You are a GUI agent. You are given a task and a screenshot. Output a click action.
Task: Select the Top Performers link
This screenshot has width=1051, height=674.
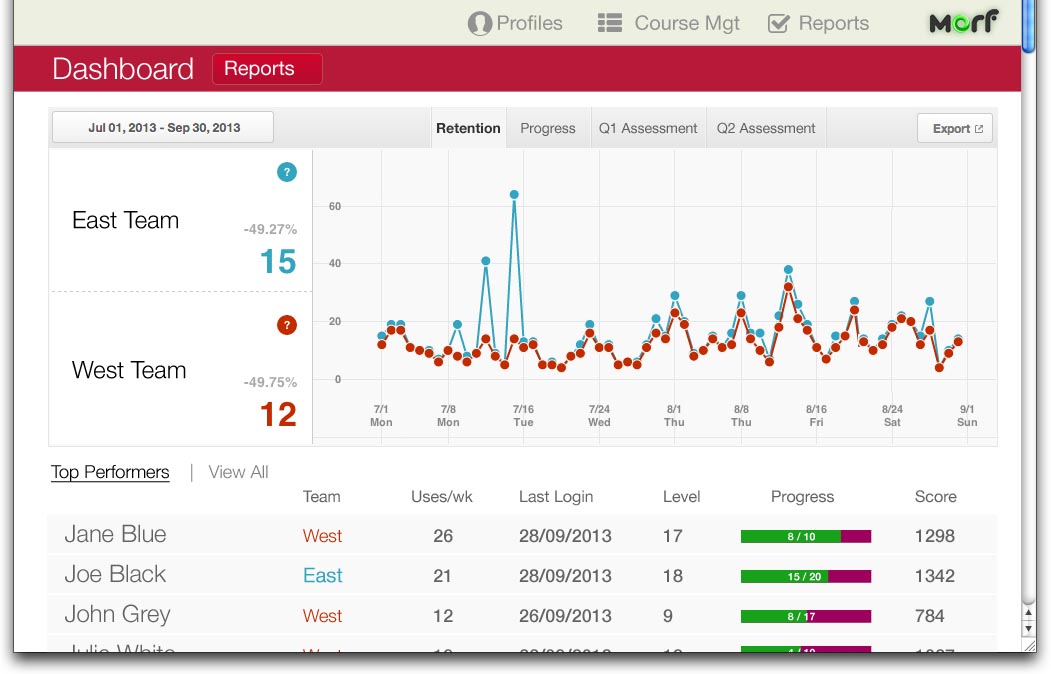click(110, 472)
